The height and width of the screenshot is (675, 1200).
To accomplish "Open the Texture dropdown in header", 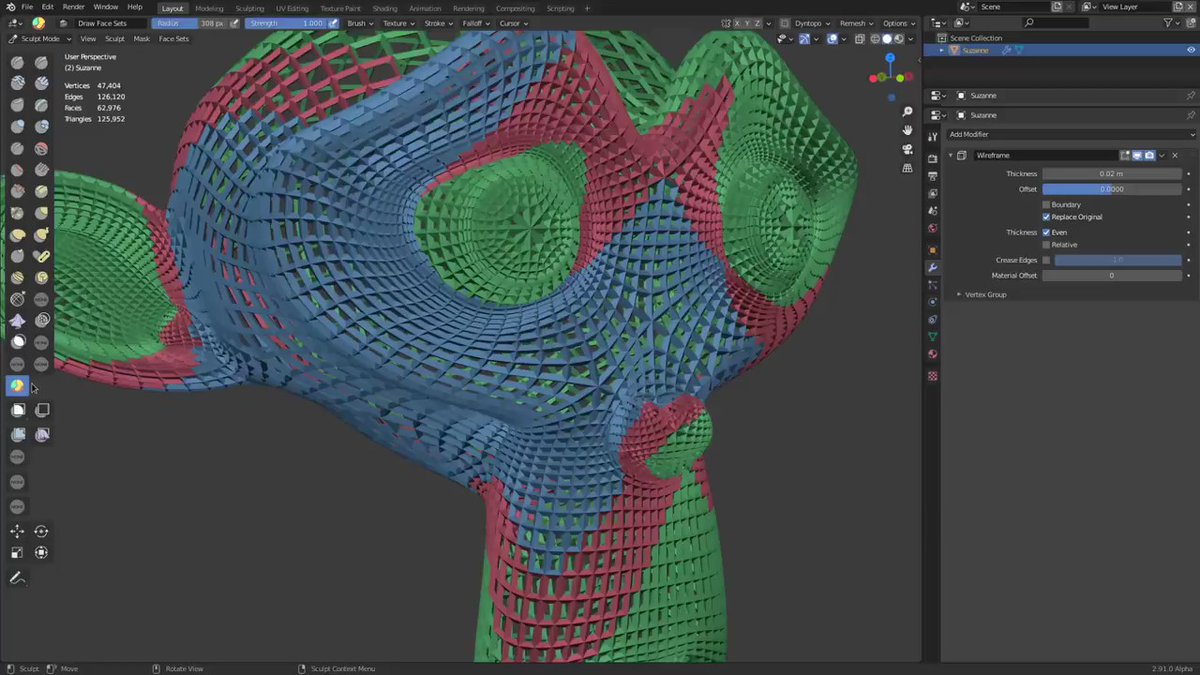I will (x=398, y=23).
